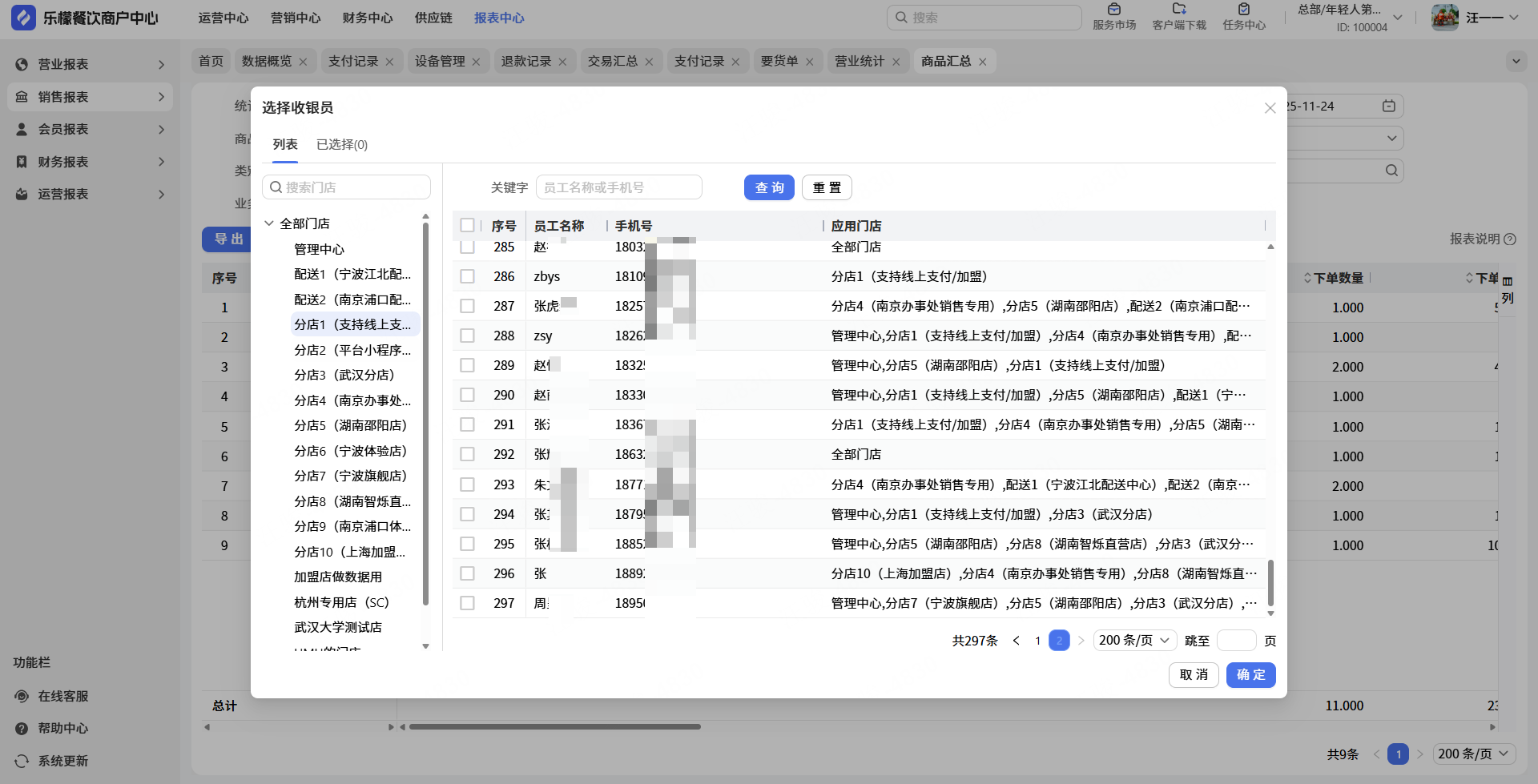Click the 客户端下载 client download icon
The image size is (1538, 784).
[x=1178, y=10]
